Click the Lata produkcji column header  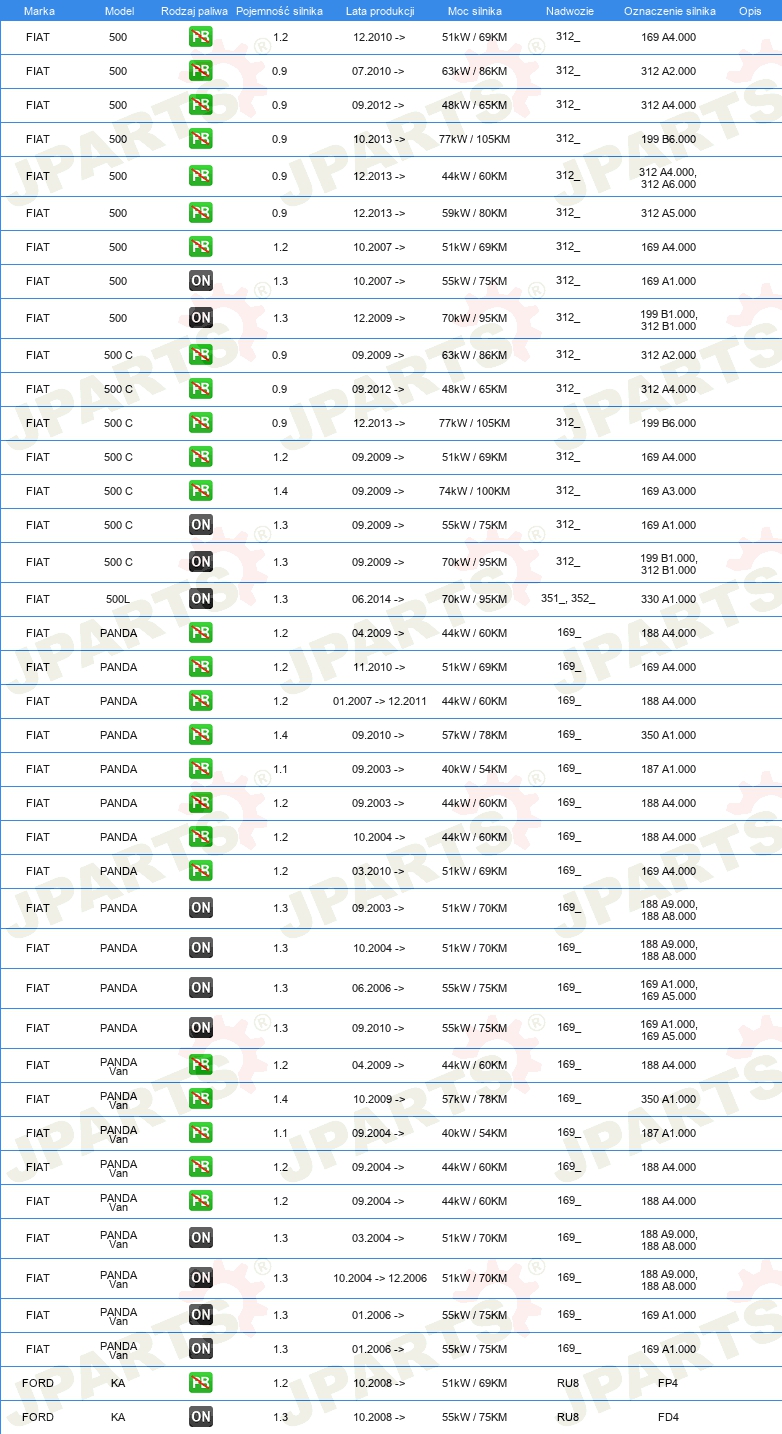pyautogui.click(x=380, y=10)
